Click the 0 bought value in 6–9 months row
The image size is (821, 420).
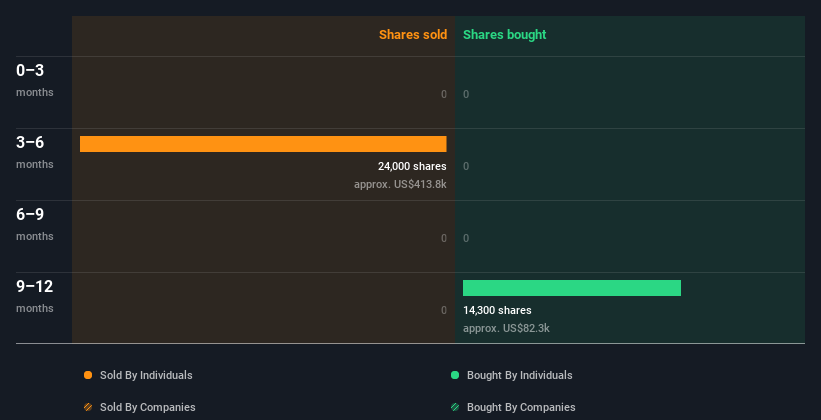(466, 238)
